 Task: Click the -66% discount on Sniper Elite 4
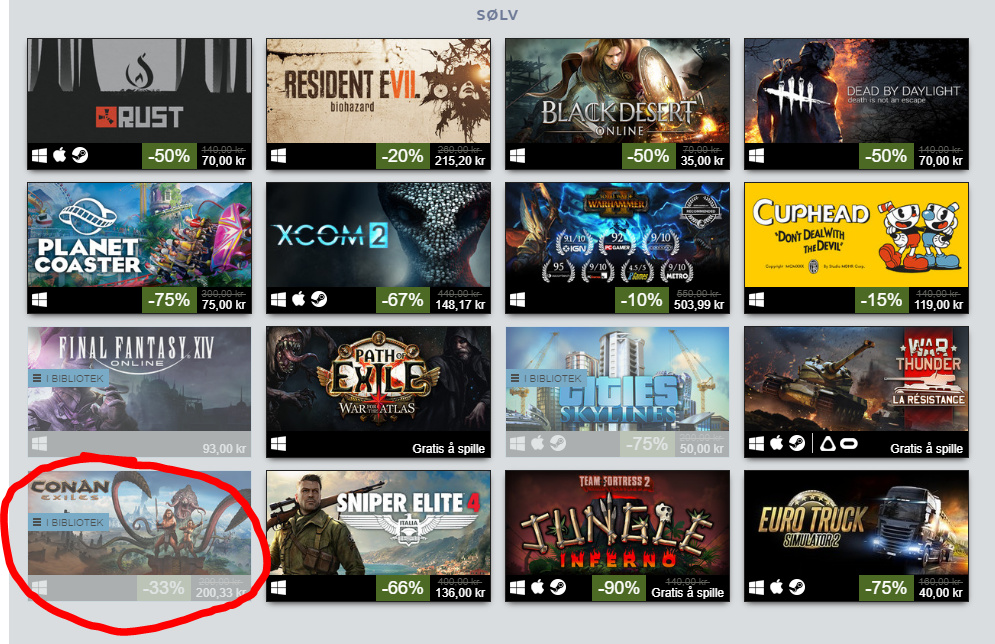402,588
